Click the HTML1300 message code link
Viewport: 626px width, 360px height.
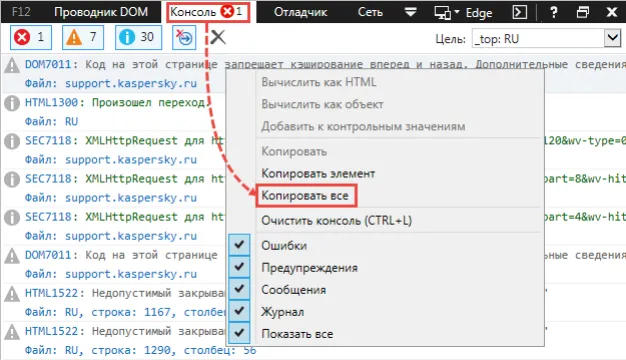tap(51, 103)
